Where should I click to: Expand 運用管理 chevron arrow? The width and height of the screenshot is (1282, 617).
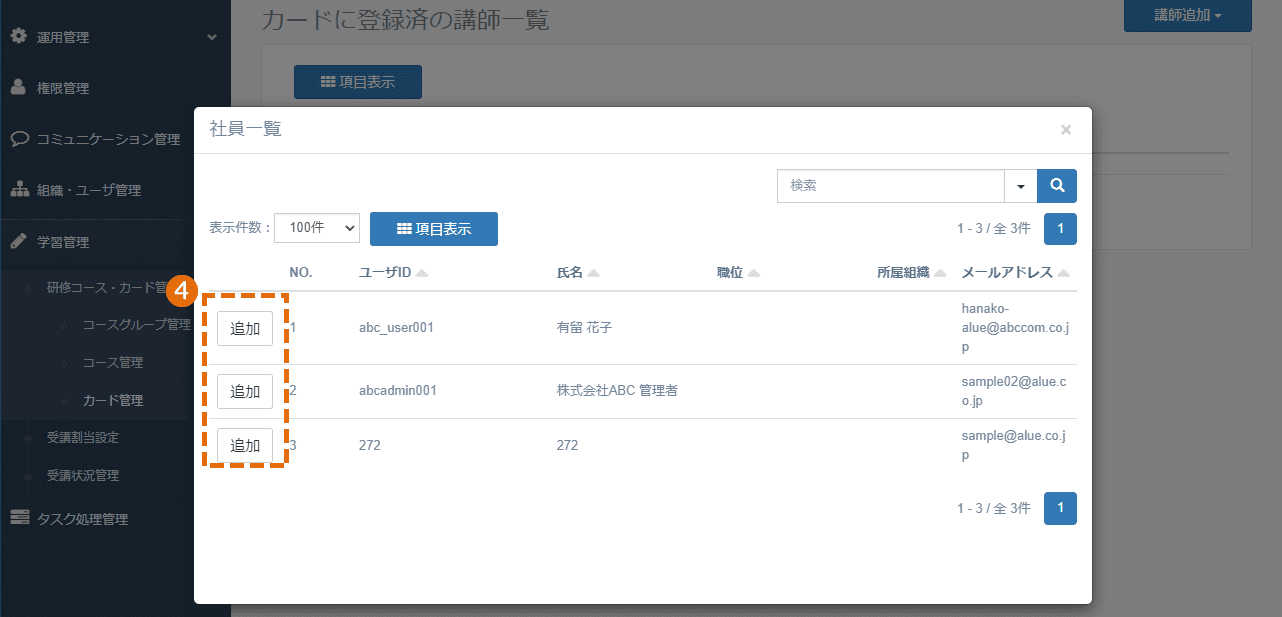point(212,37)
